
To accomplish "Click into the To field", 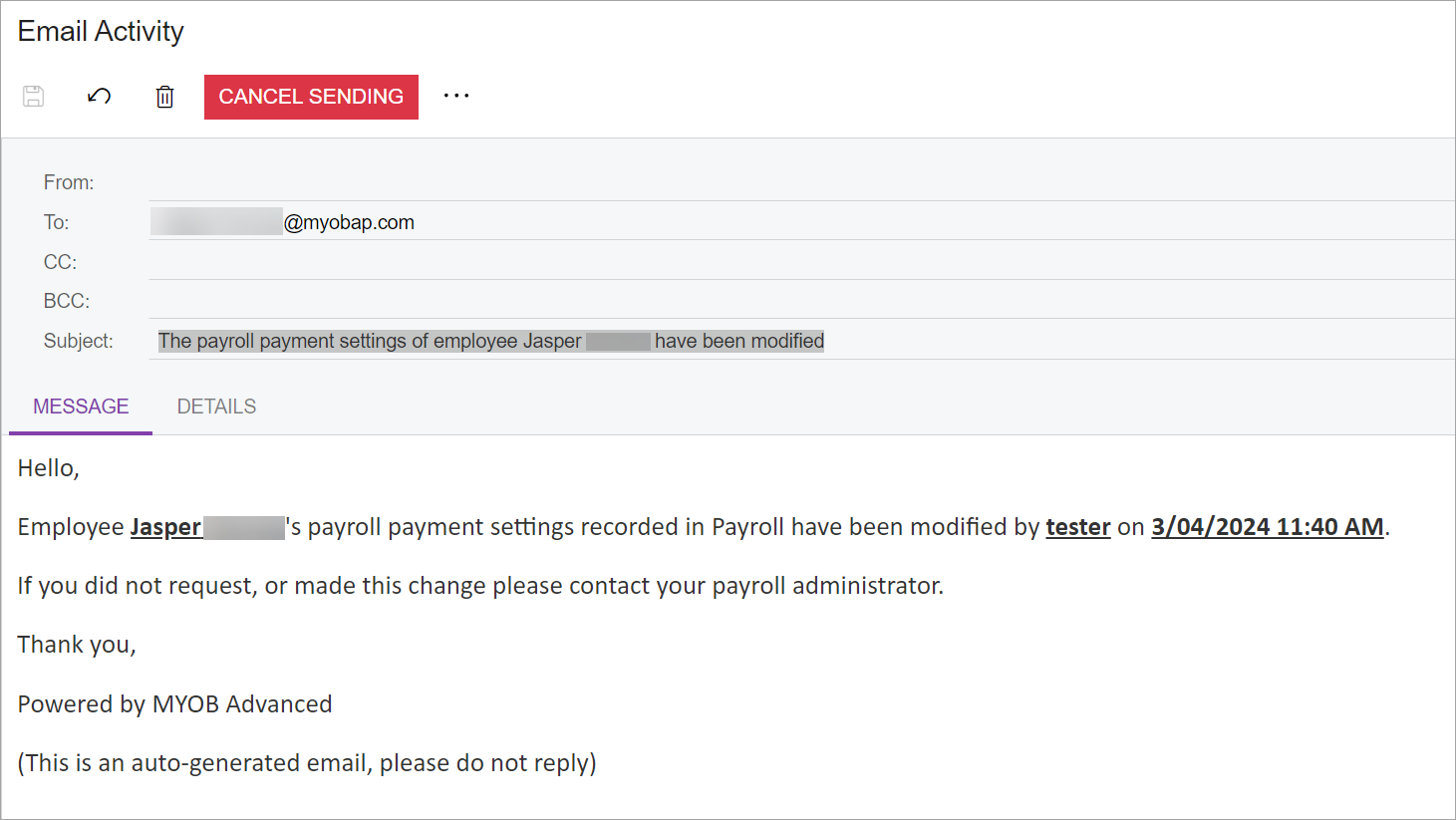I will click(598, 221).
